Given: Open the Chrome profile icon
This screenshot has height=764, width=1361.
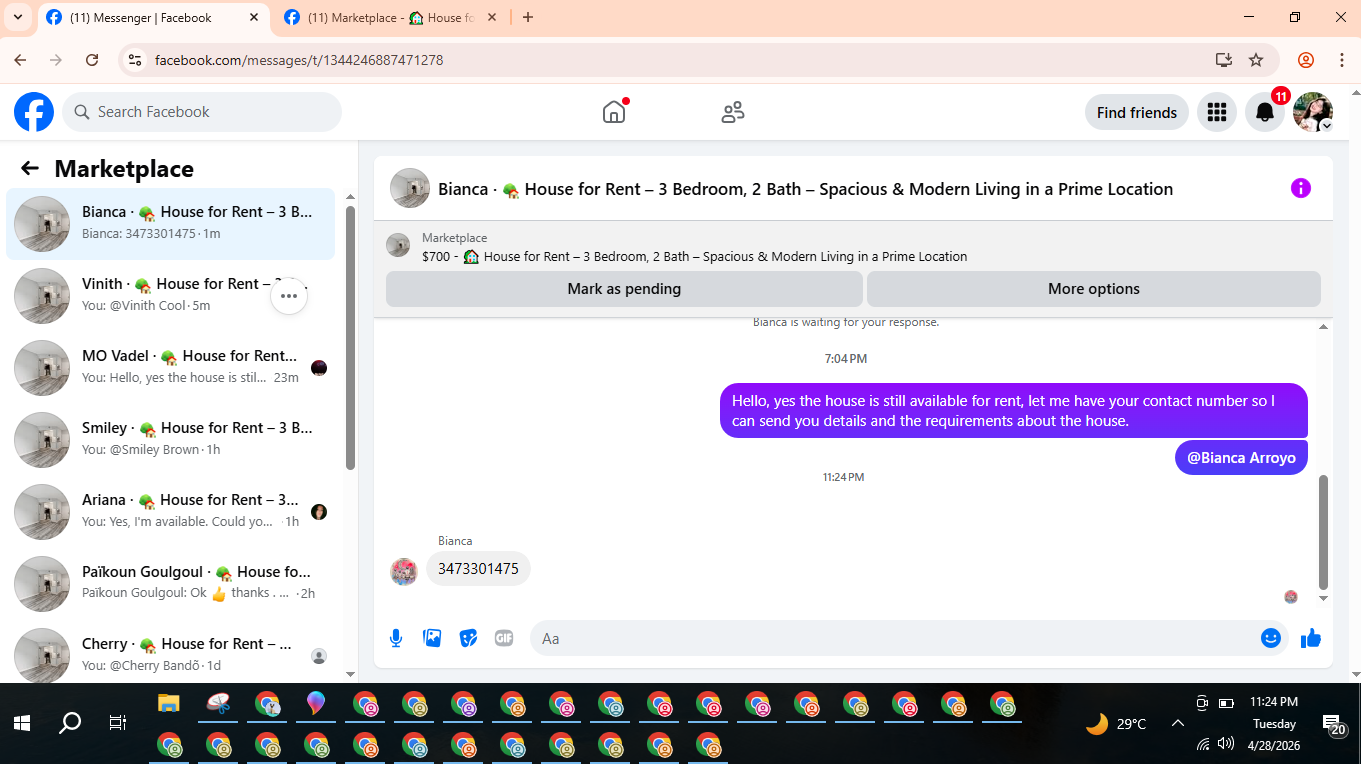Looking at the screenshot, I should click(1306, 60).
